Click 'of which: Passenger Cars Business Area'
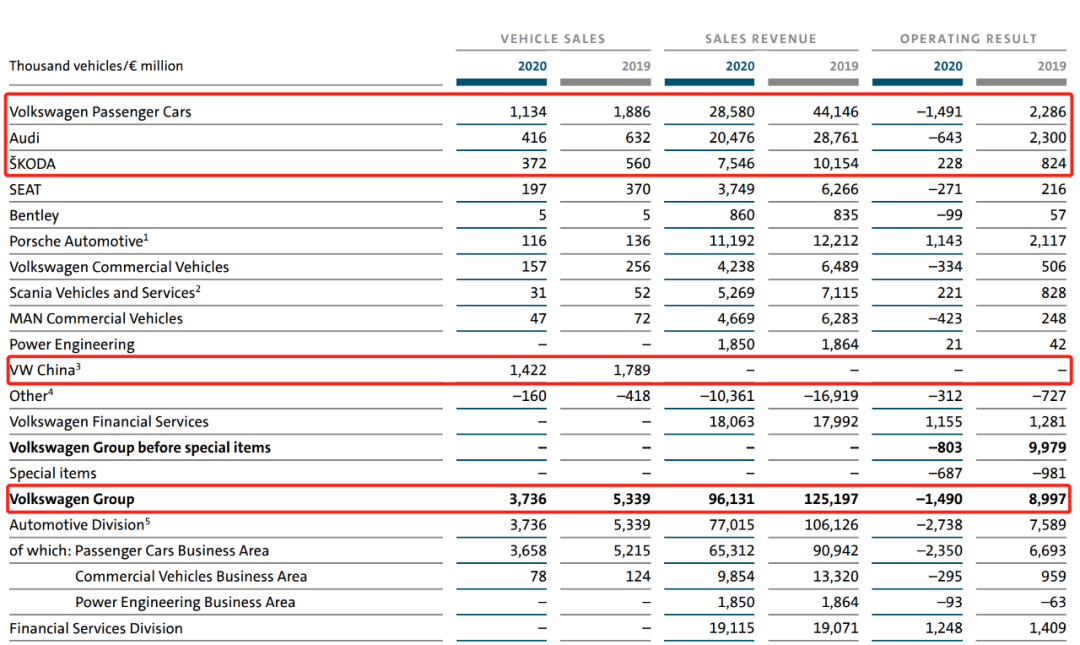Viewport: 1080px width, 645px height. pyautogui.click(x=139, y=551)
